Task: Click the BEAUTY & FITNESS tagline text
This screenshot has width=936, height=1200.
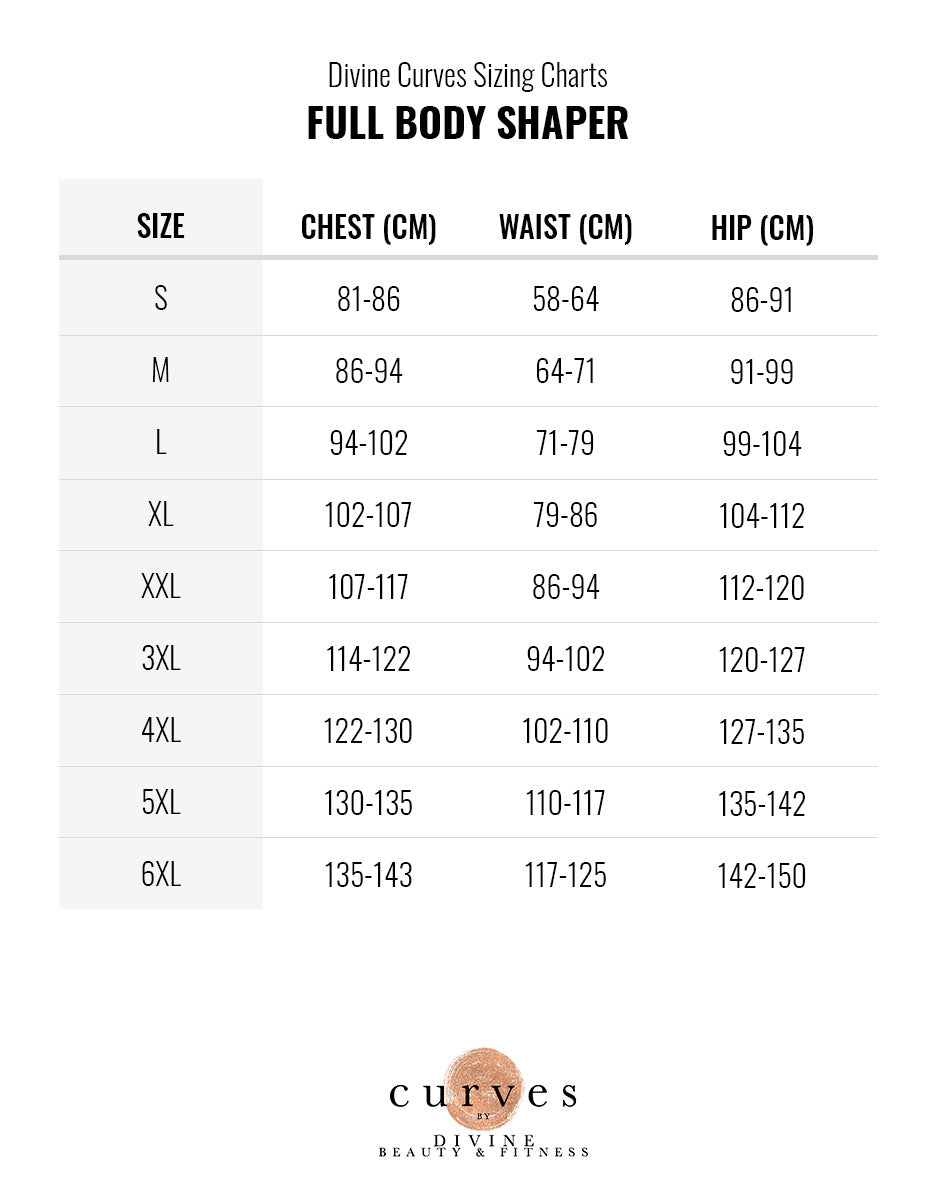Action: click(x=484, y=1152)
